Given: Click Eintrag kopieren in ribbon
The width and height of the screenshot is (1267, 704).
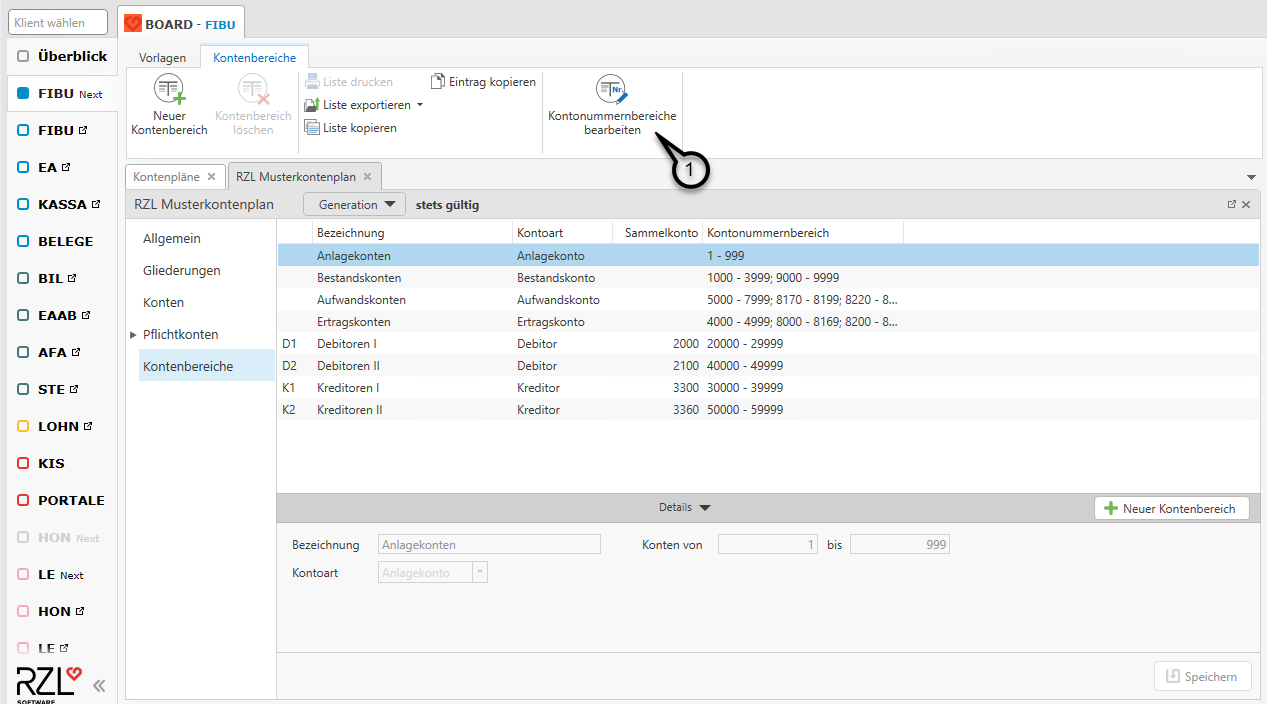Looking at the screenshot, I should (x=484, y=82).
